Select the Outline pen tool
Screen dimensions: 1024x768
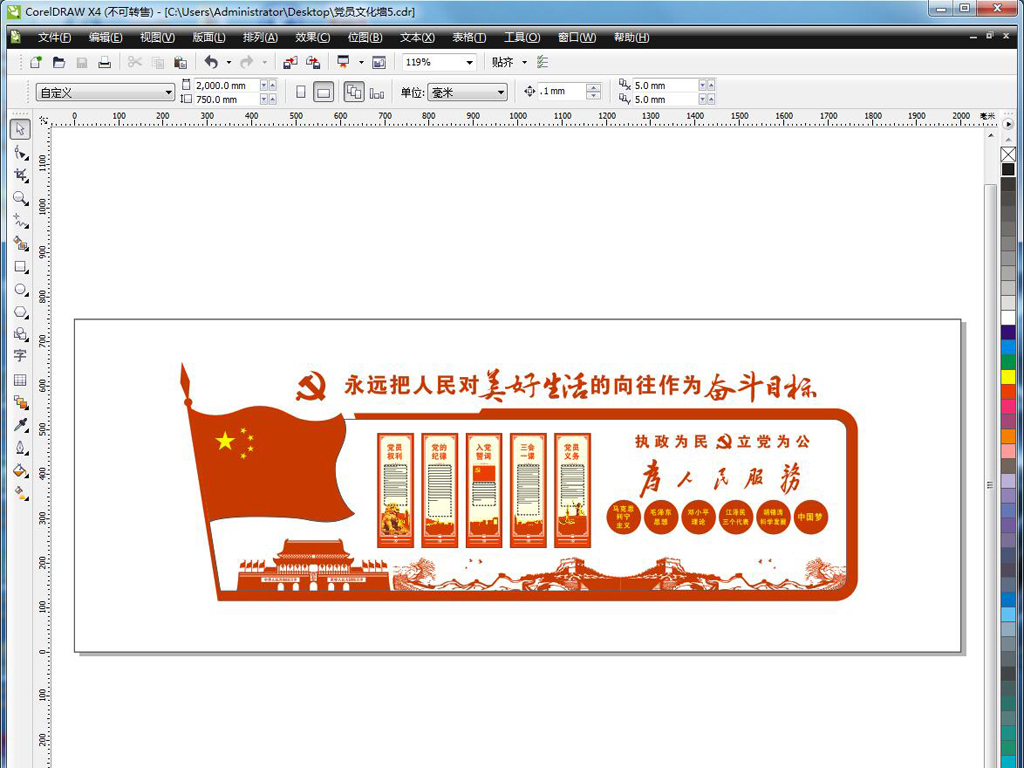20,448
